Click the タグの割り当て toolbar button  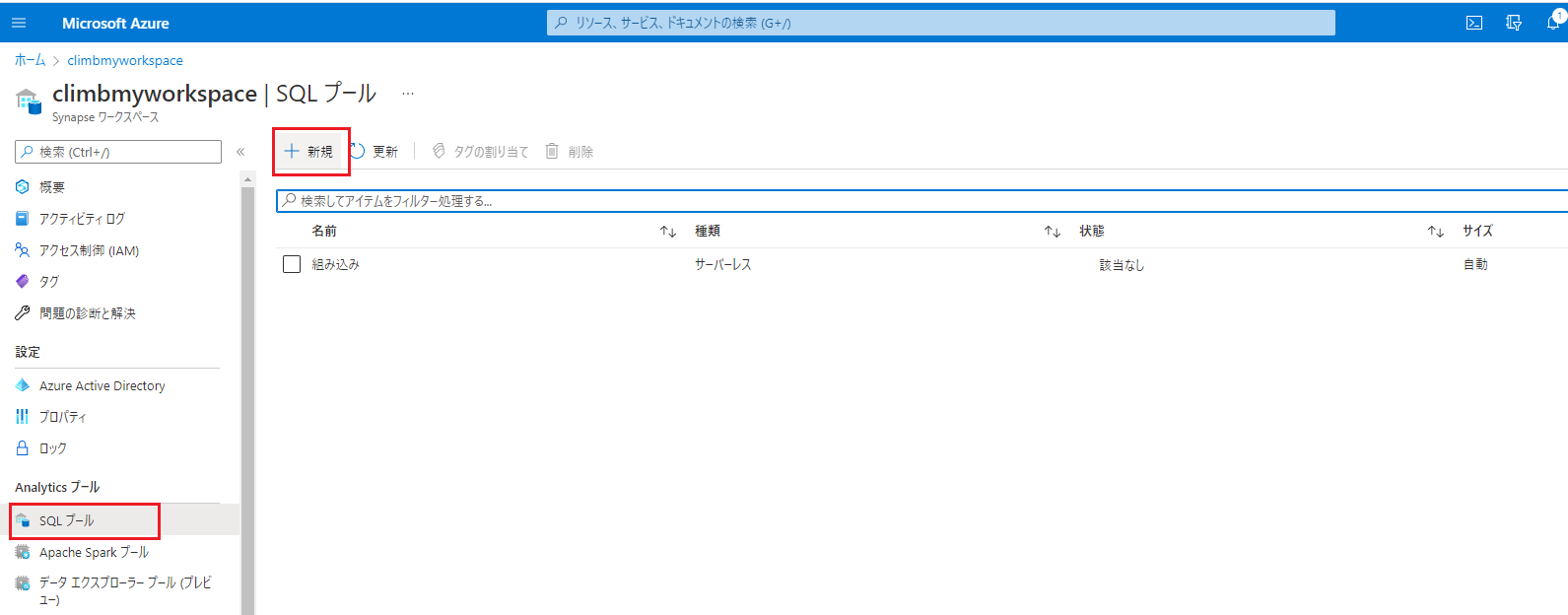pos(481,152)
